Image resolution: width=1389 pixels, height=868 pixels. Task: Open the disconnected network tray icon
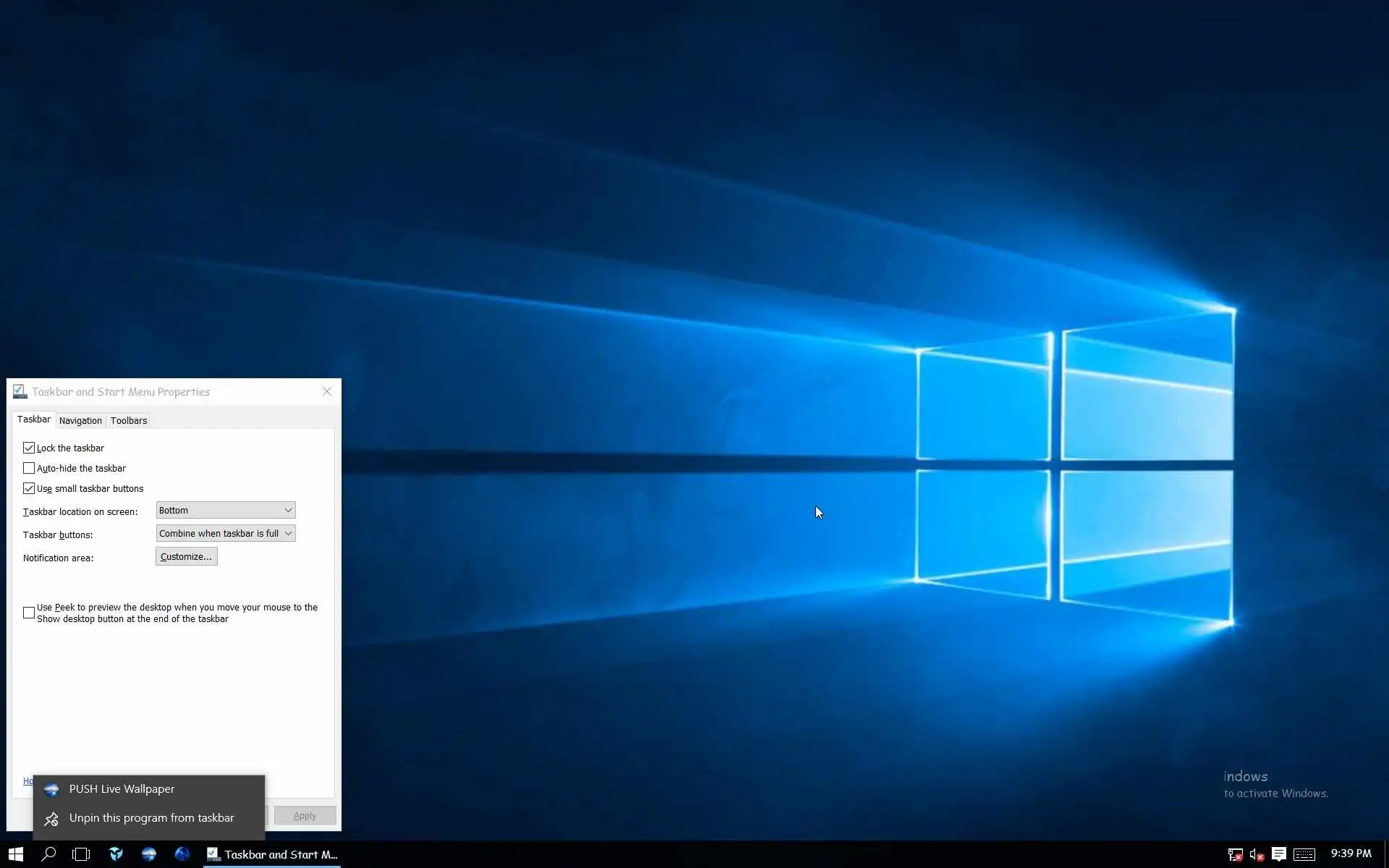point(1235,855)
